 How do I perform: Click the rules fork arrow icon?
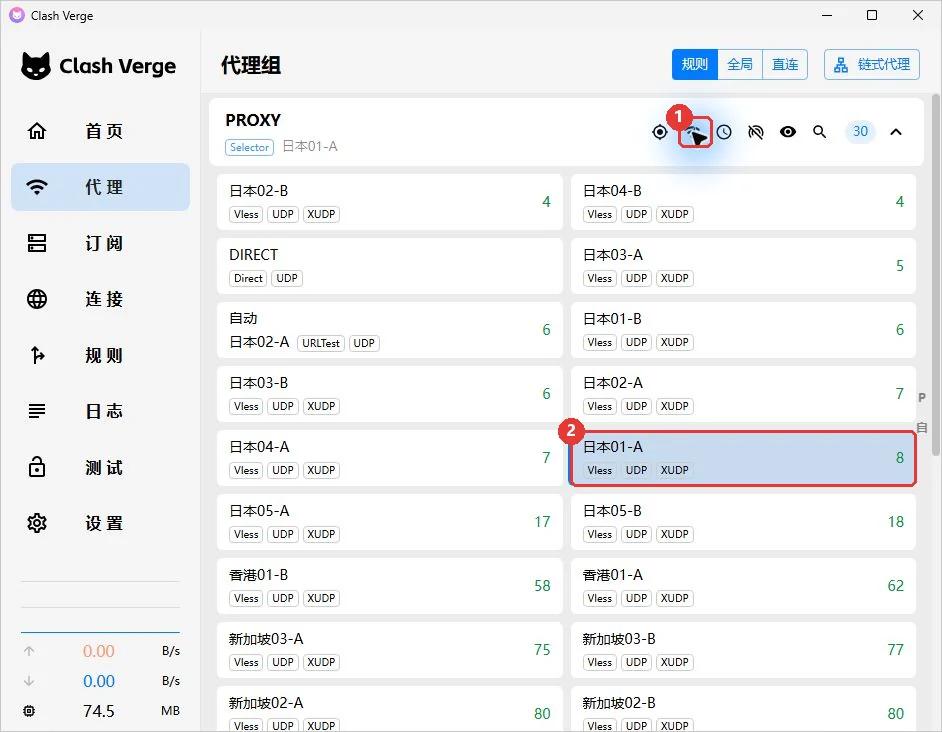tap(37, 355)
